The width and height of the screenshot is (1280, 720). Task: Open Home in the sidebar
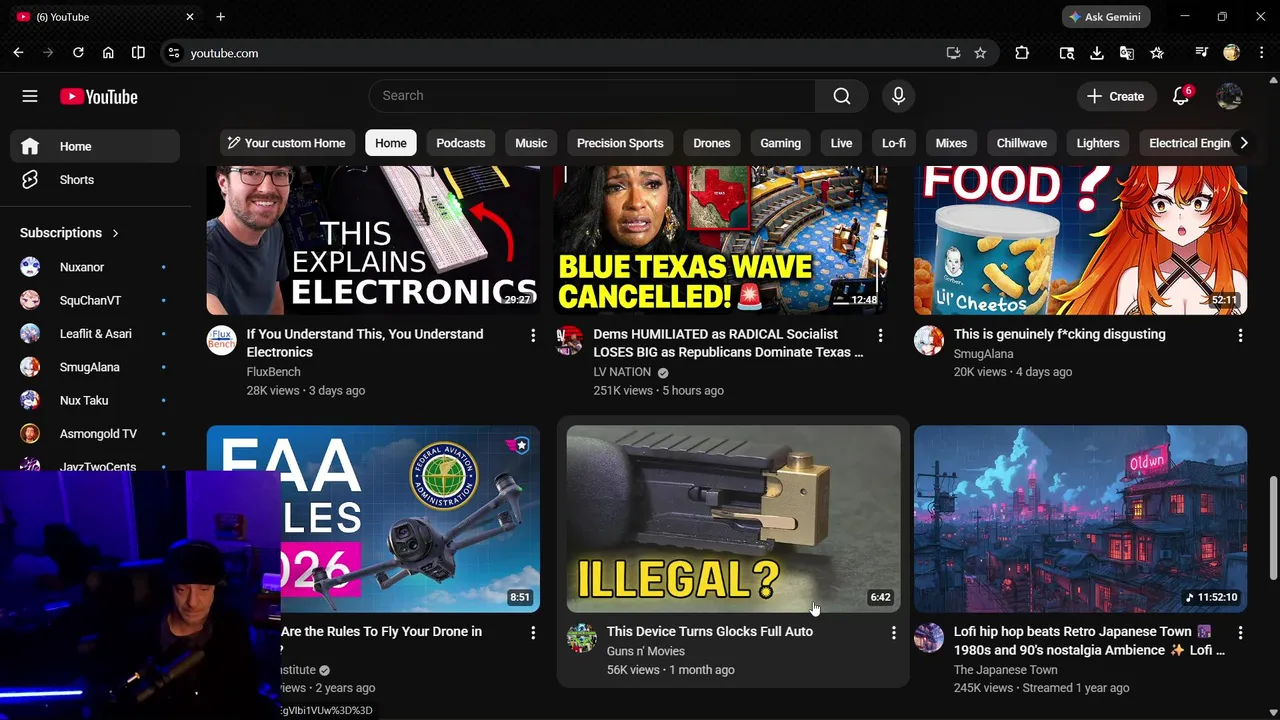[x=95, y=146]
